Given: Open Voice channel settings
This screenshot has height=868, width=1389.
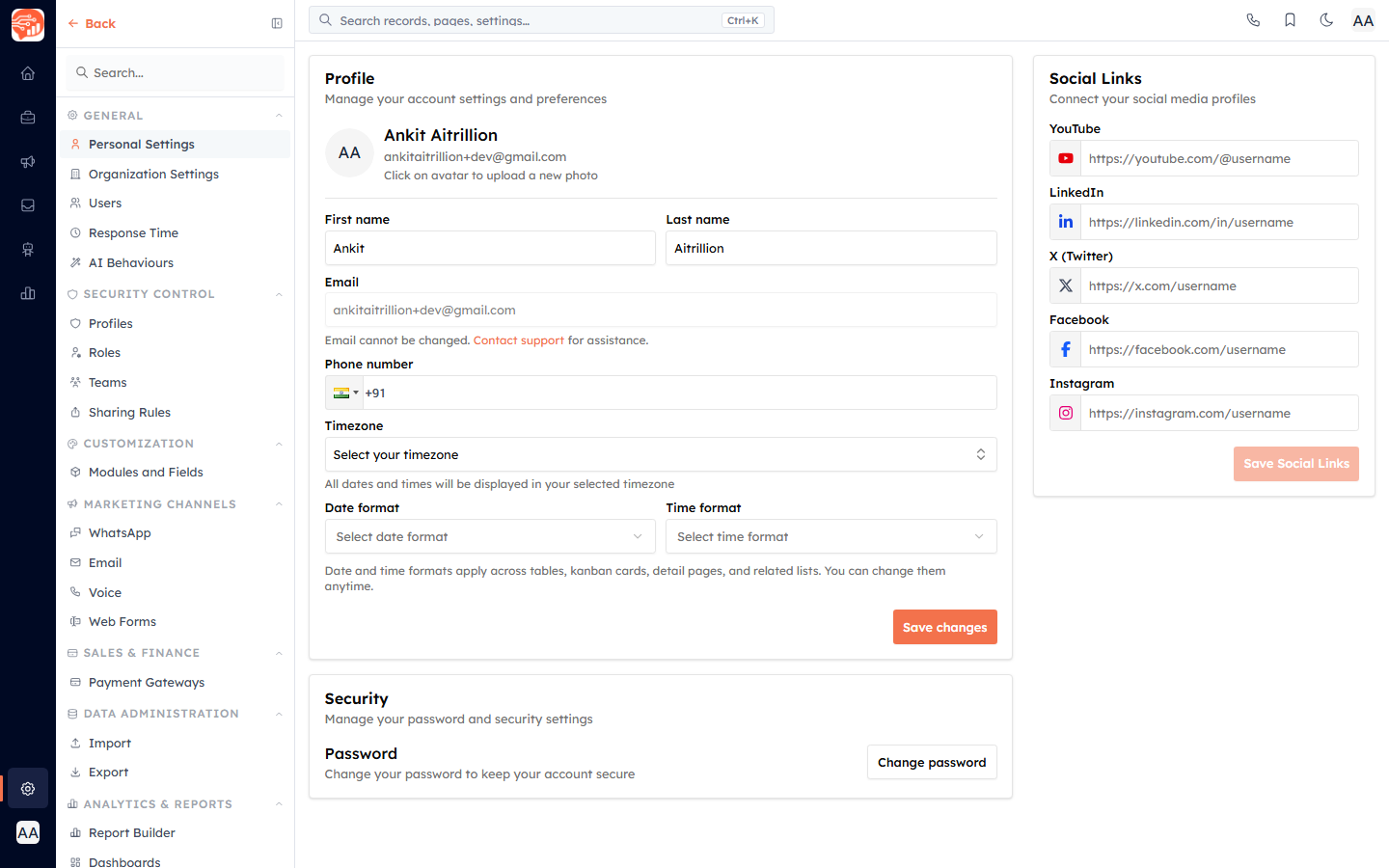Looking at the screenshot, I should pos(175,592).
